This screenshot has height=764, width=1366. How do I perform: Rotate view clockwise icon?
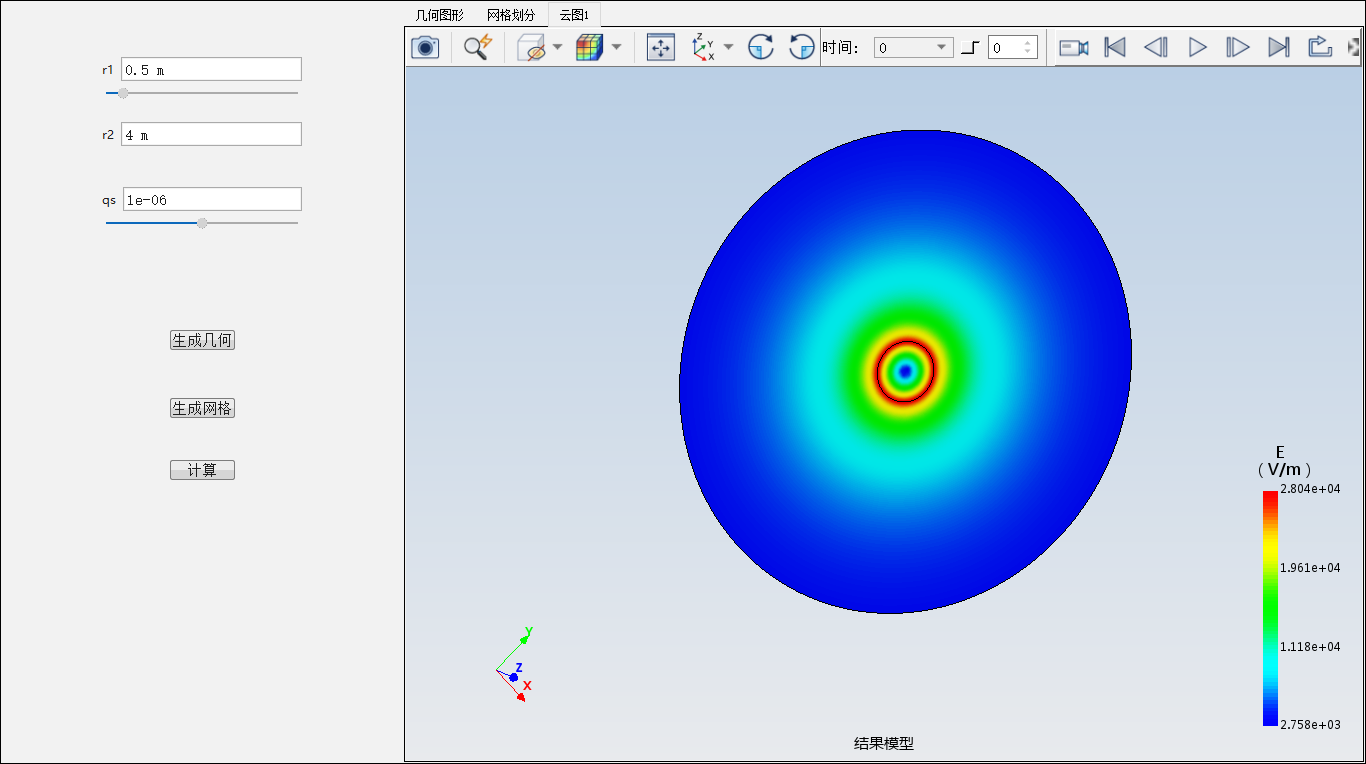[761, 47]
